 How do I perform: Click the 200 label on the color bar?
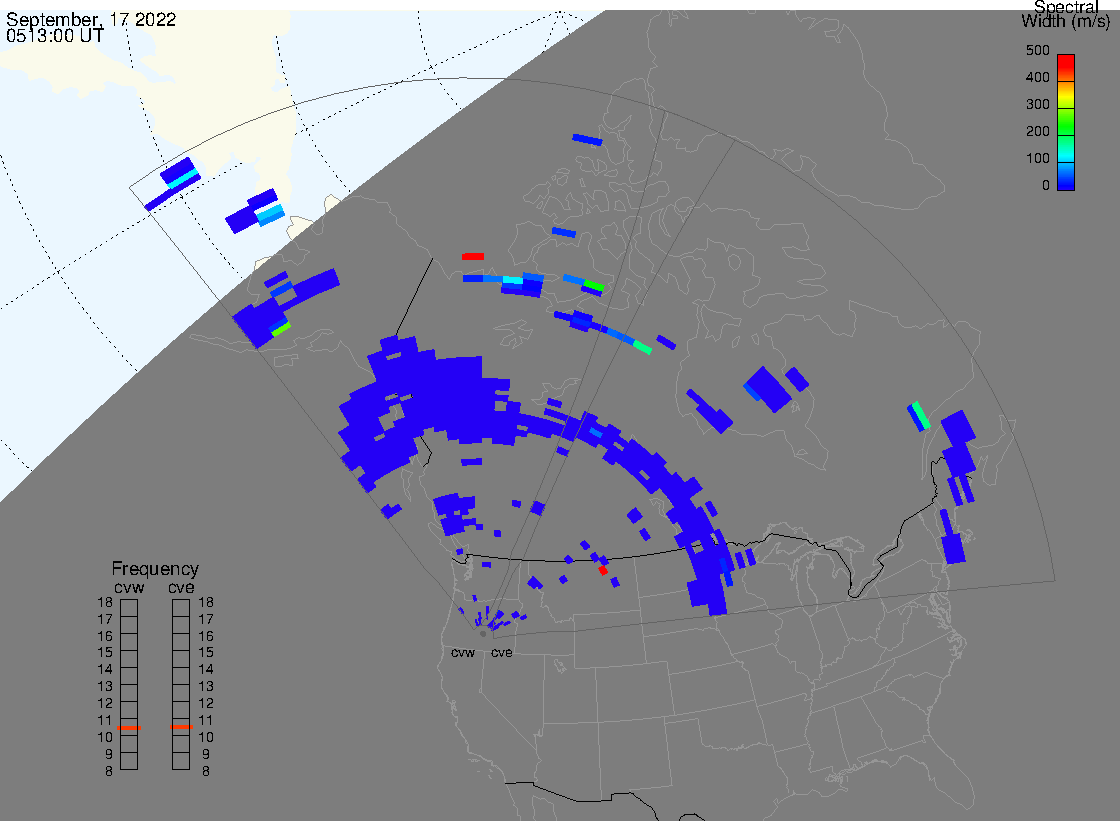coord(1037,131)
